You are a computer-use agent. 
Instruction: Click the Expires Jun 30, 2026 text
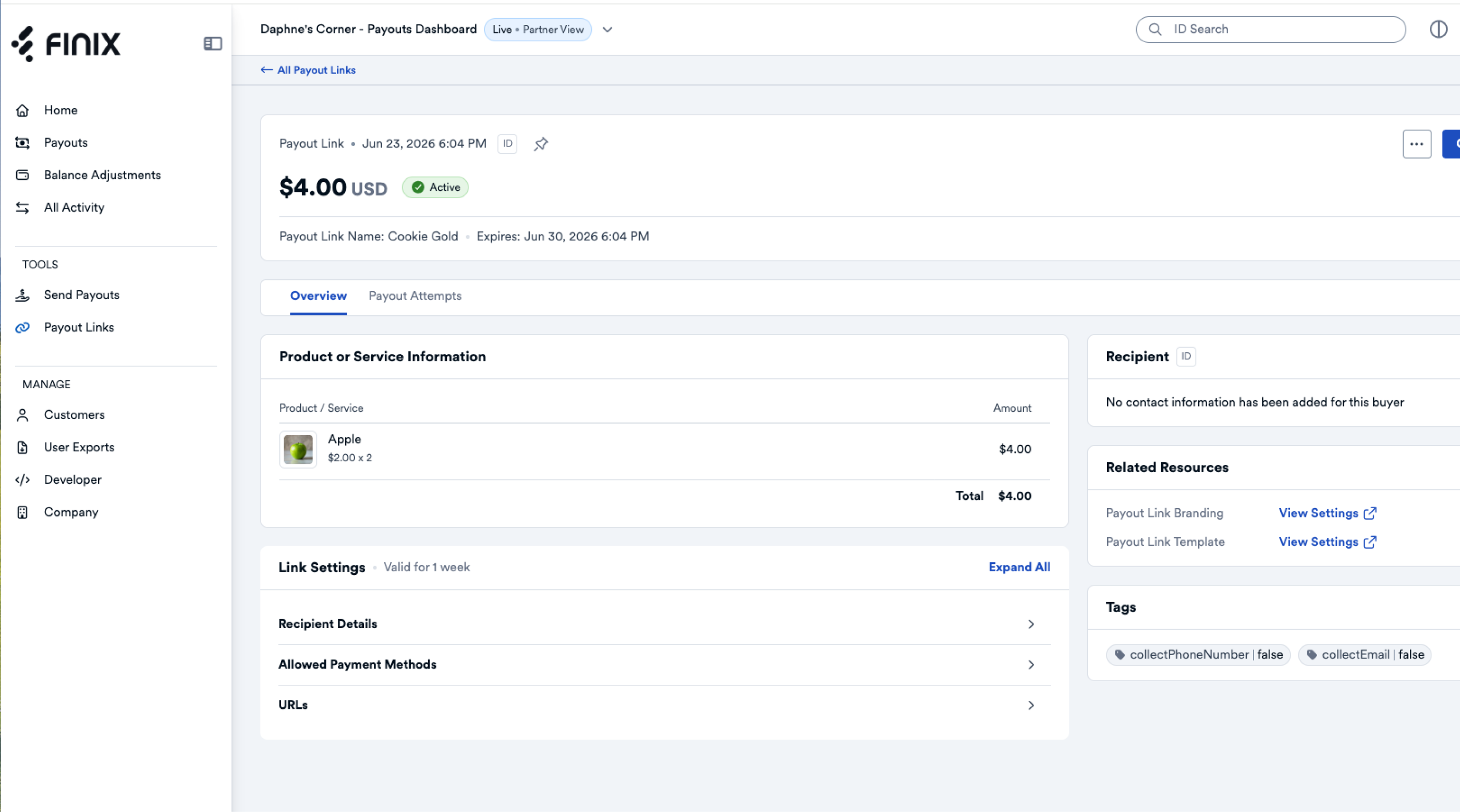point(563,236)
